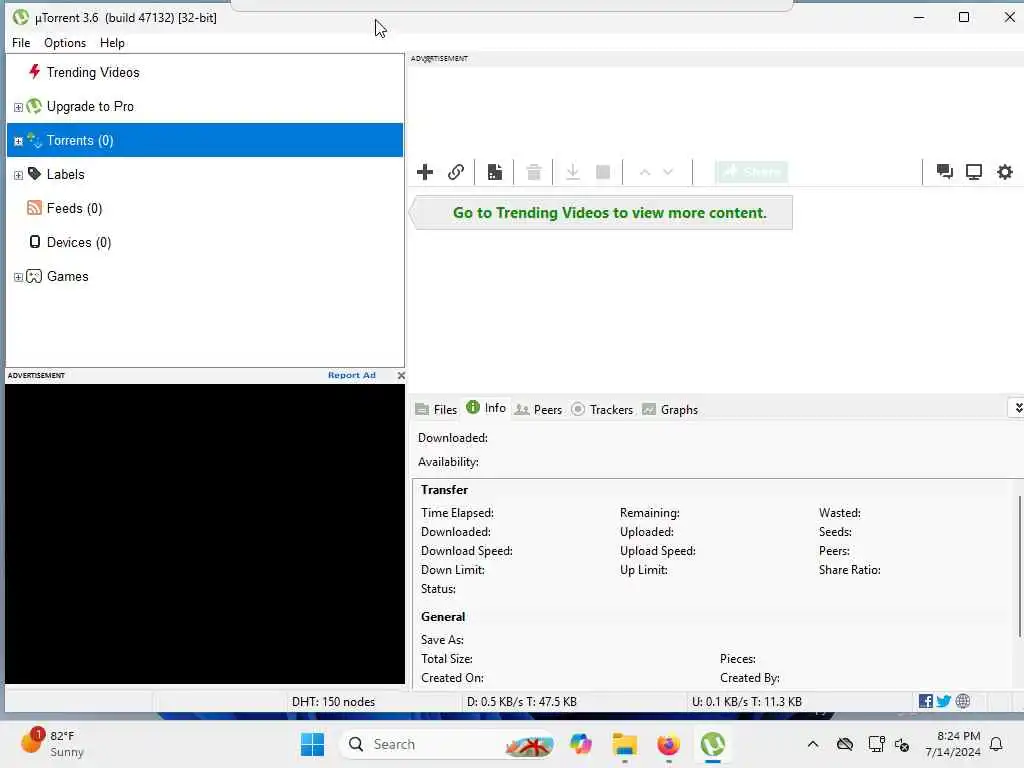1024x768 pixels.
Task: Click Report Ad link
Action: click(351, 375)
